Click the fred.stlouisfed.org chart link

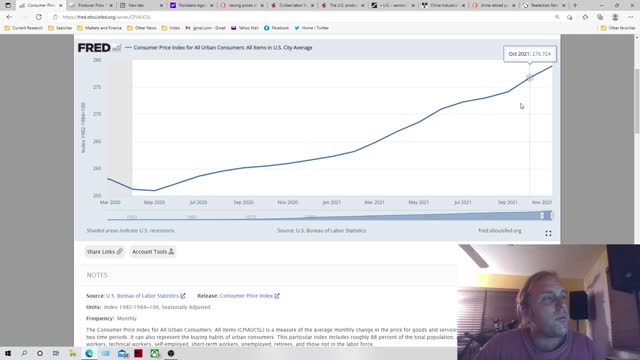point(500,231)
